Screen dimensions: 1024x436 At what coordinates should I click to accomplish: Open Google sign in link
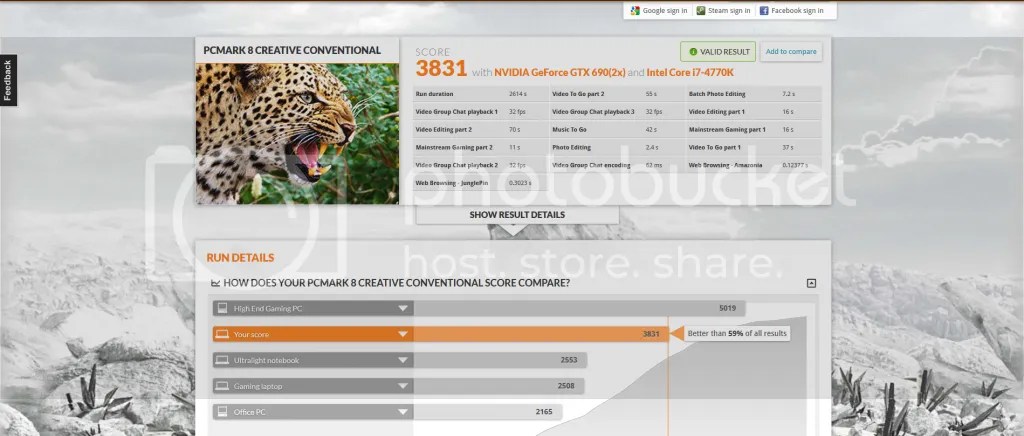click(x=665, y=10)
